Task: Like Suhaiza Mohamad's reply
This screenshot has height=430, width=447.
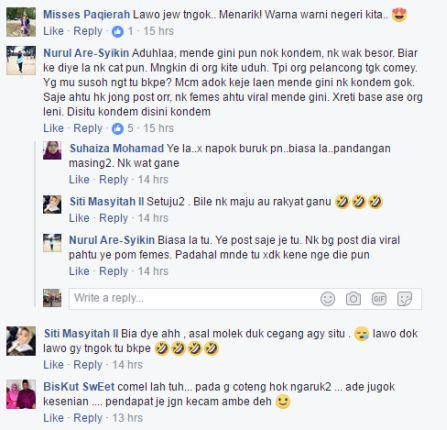Action: 79,180
